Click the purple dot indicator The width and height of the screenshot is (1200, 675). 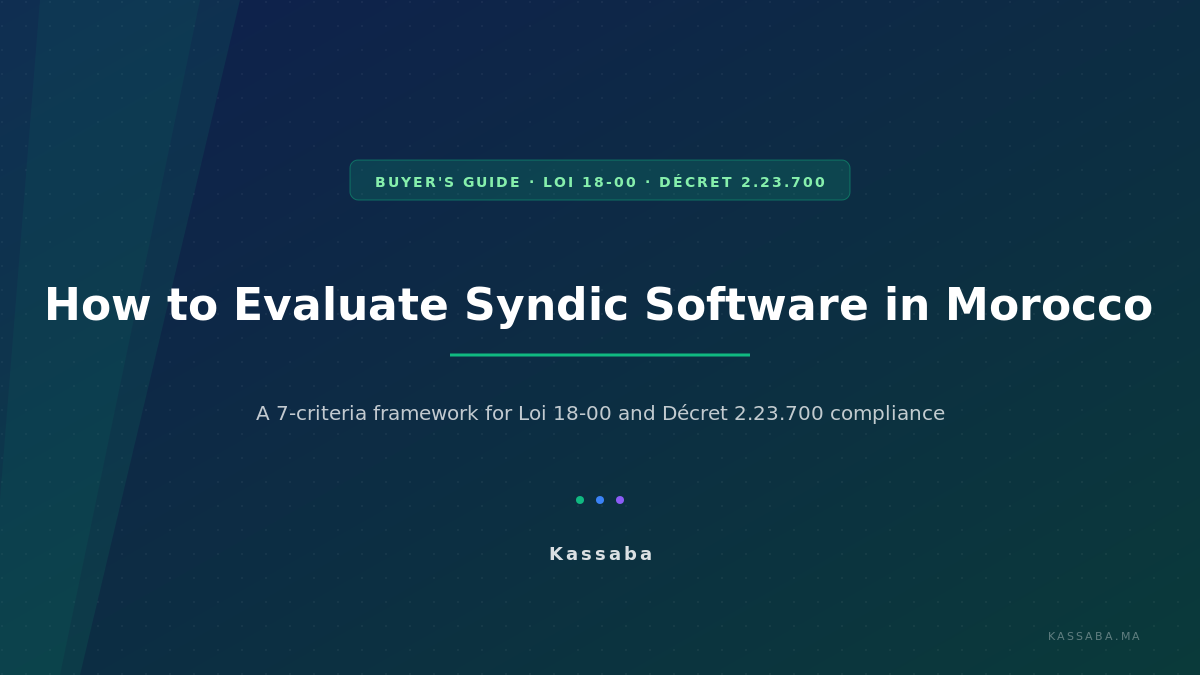[620, 500]
